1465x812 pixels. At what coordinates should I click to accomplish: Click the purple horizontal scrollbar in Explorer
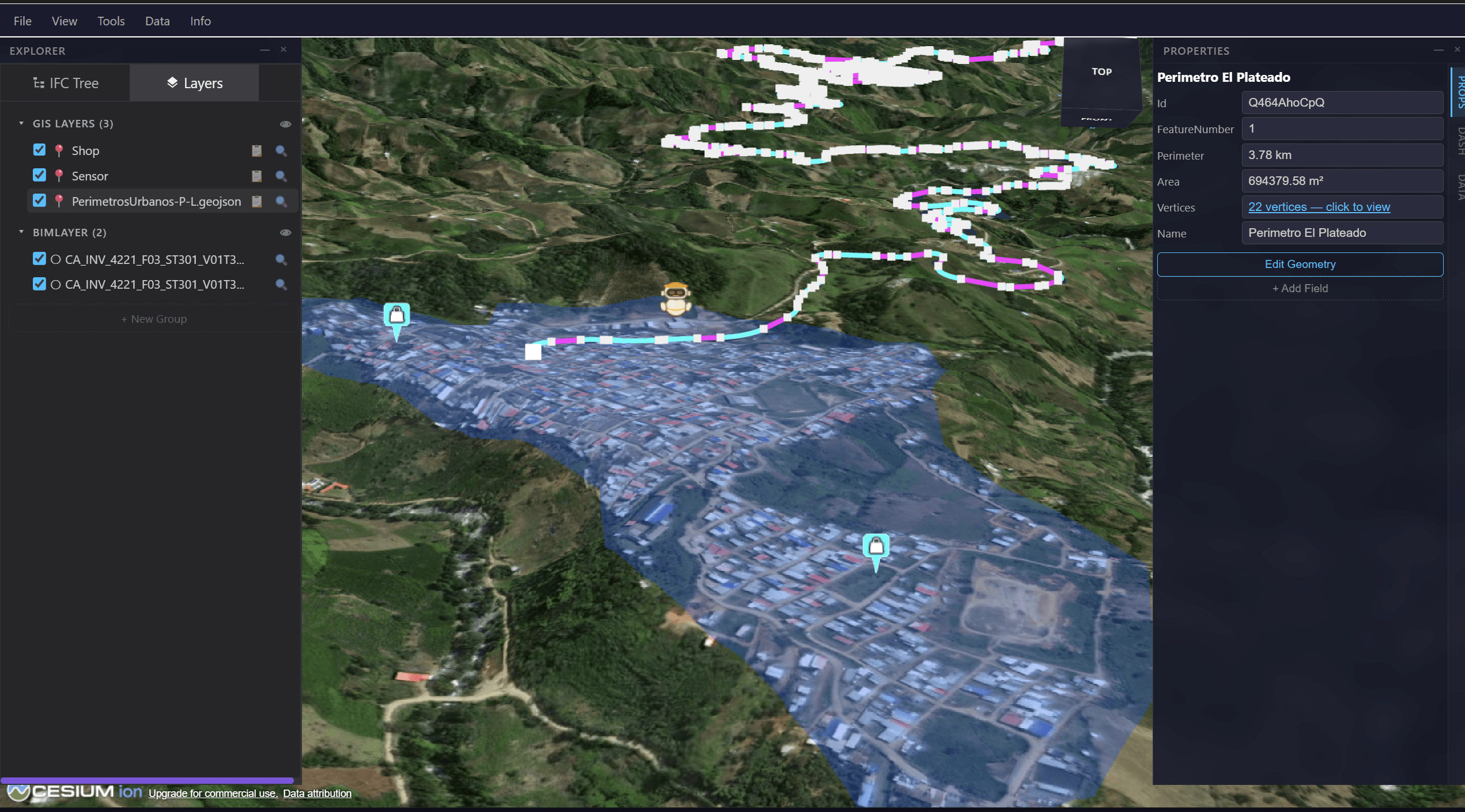pyautogui.click(x=147, y=780)
